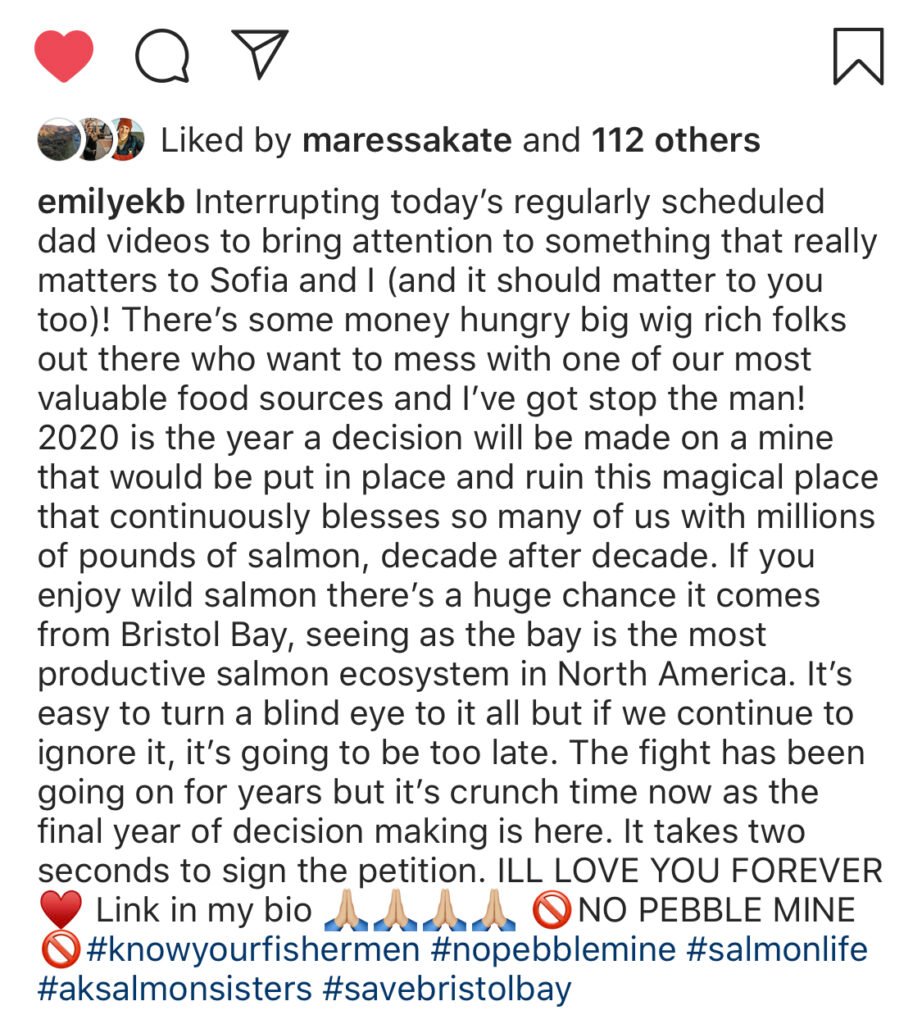
Task: Tap the middle liker avatar
Action: coord(92,141)
